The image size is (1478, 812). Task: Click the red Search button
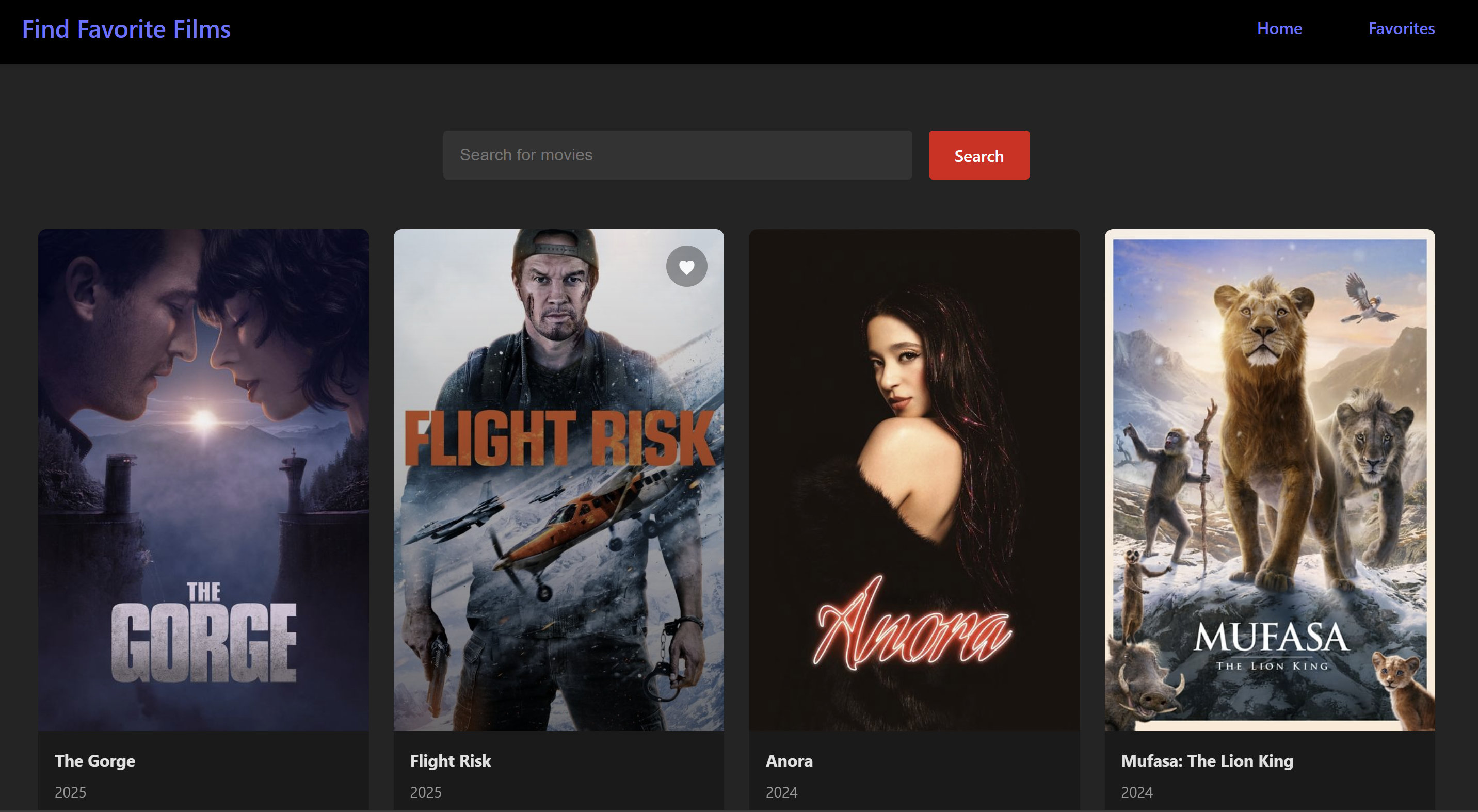coord(979,155)
